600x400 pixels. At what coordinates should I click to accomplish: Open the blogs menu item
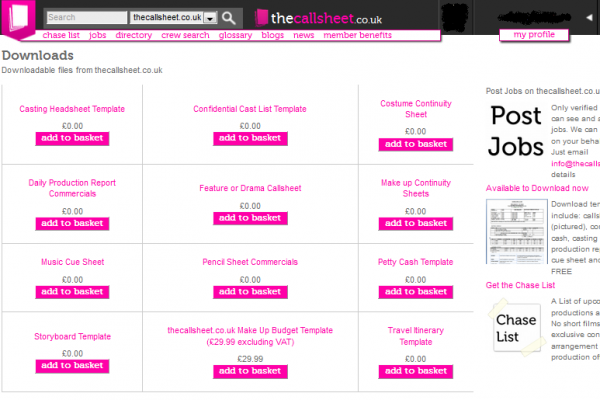(272, 35)
